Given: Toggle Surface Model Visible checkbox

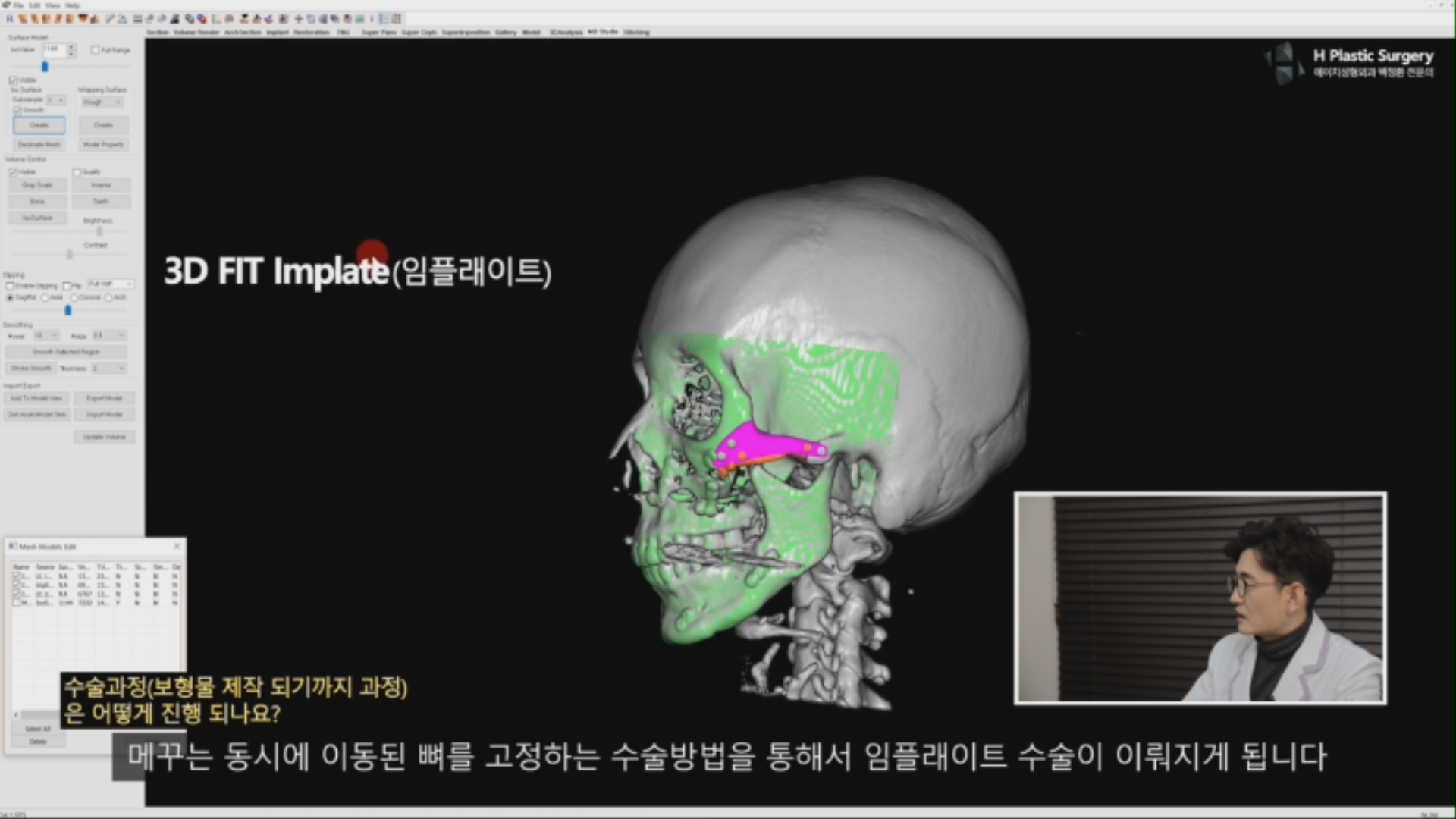Looking at the screenshot, I should [x=14, y=80].
